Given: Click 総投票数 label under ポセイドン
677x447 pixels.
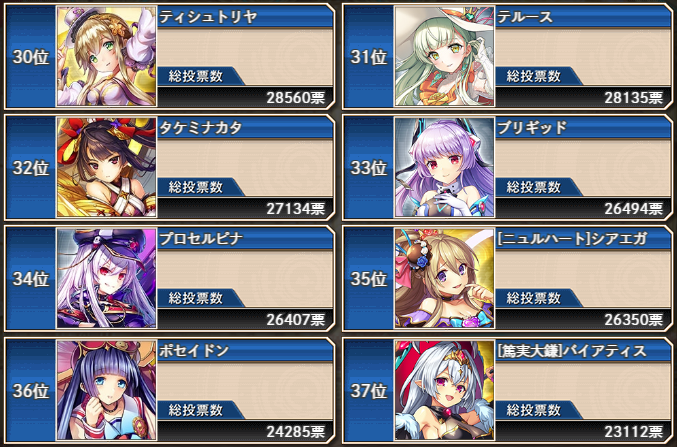Looking at the screenshot, I should tap(196, 410).
